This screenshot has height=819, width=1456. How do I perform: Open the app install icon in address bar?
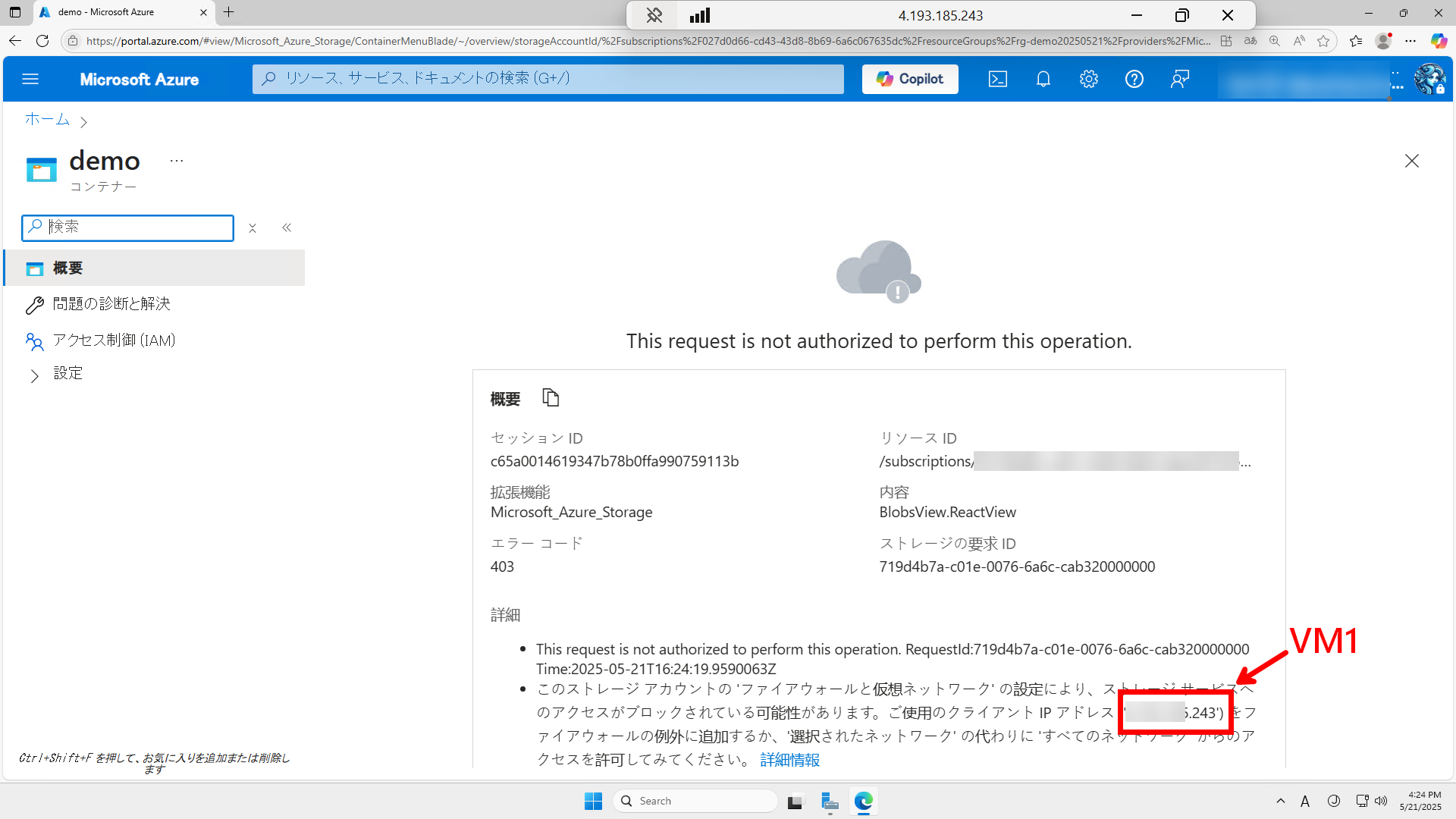1226,41
